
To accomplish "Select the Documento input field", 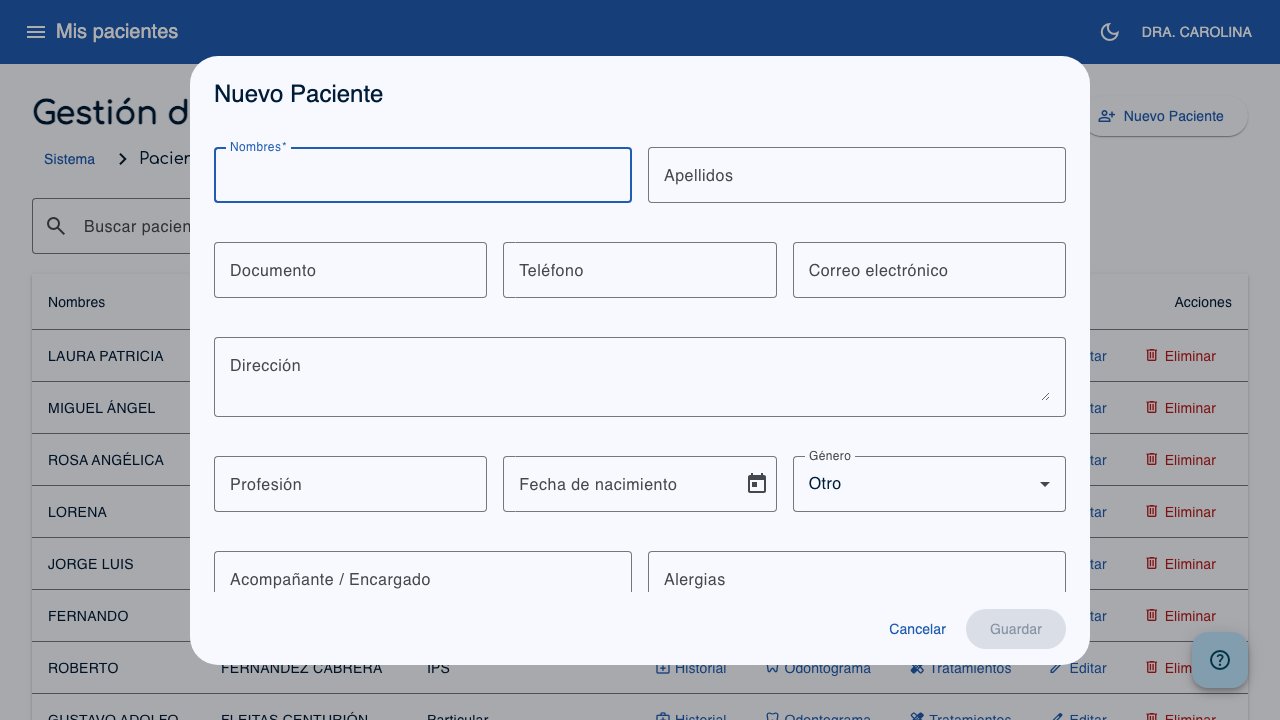I will (x=350, y=270).
